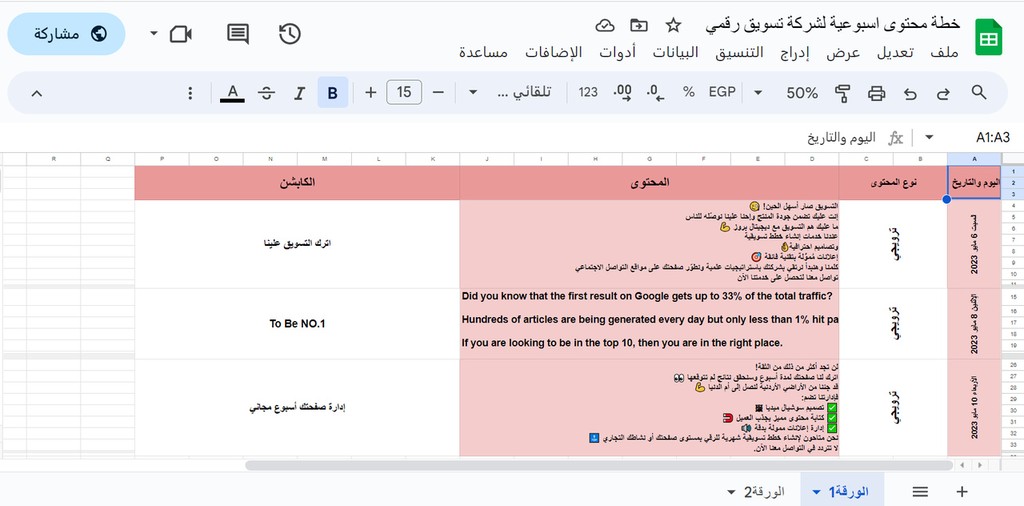
Task: Open the التنسيق menu
Action: click(x=739, y=53)
